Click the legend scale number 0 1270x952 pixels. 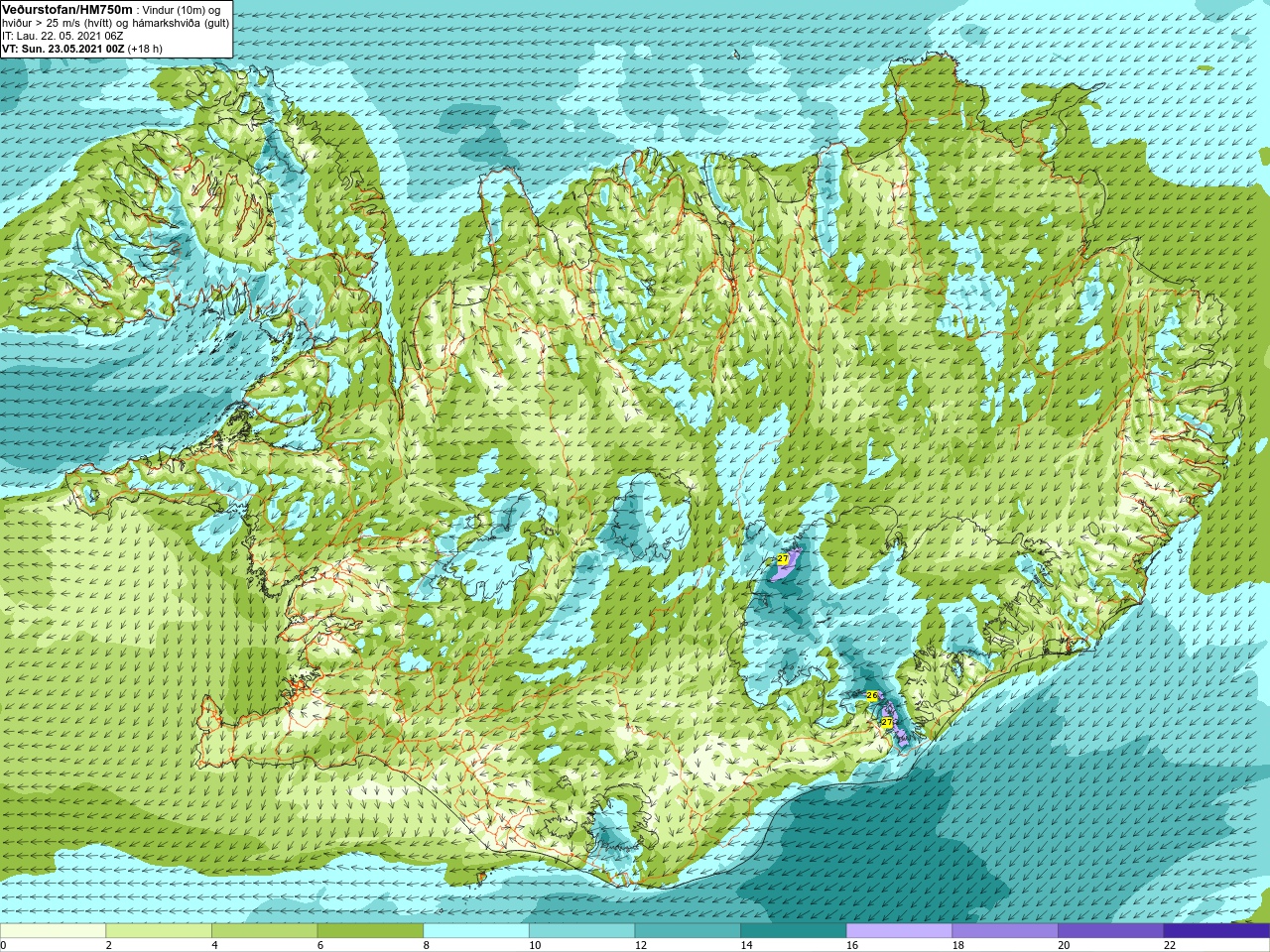click(3, 945)
